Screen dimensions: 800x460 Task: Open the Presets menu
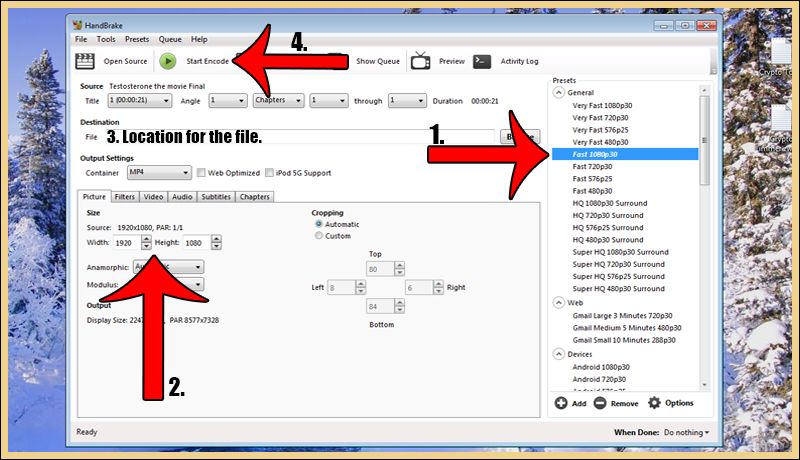coord(137,39)
